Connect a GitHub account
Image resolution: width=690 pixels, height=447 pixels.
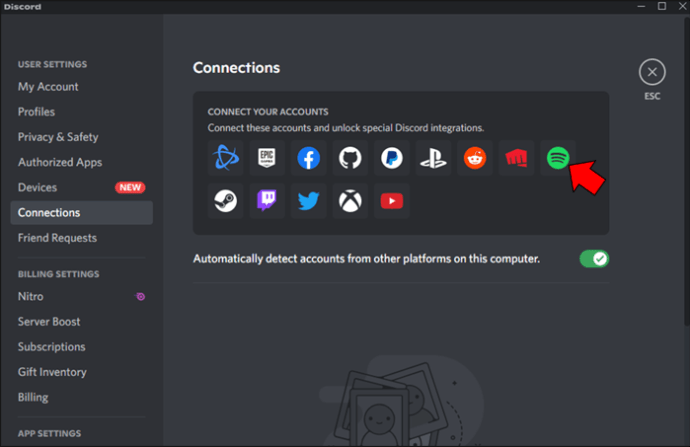click(350, 158)
